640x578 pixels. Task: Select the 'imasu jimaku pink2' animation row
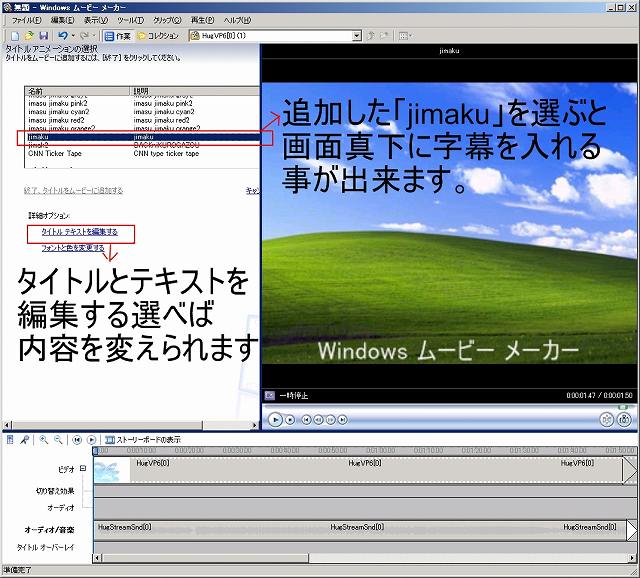[x=142, y=103]
